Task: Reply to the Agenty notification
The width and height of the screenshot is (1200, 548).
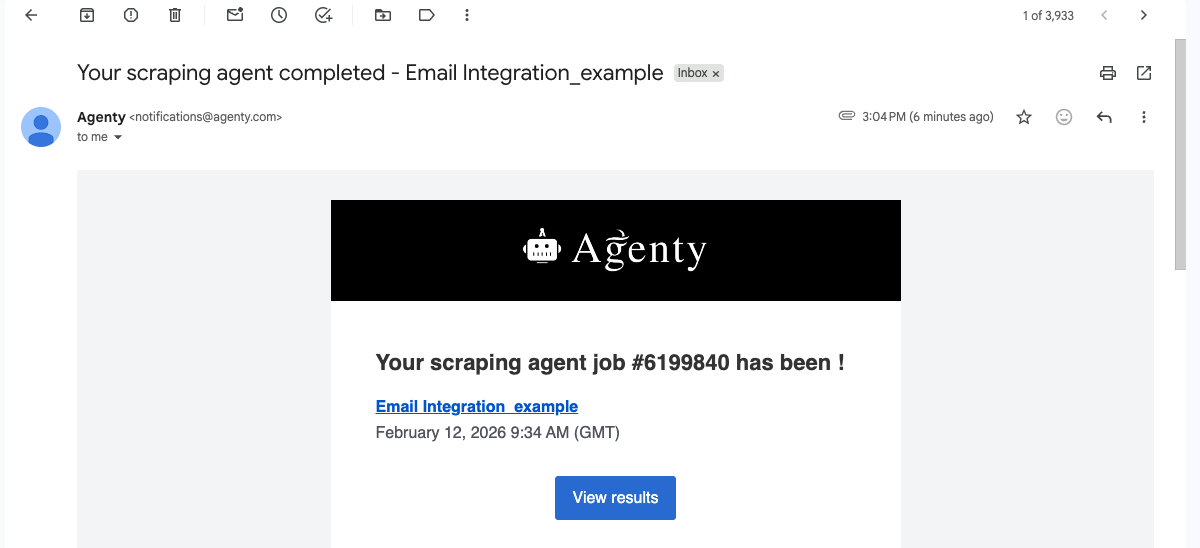Action: pos(1104,117)
